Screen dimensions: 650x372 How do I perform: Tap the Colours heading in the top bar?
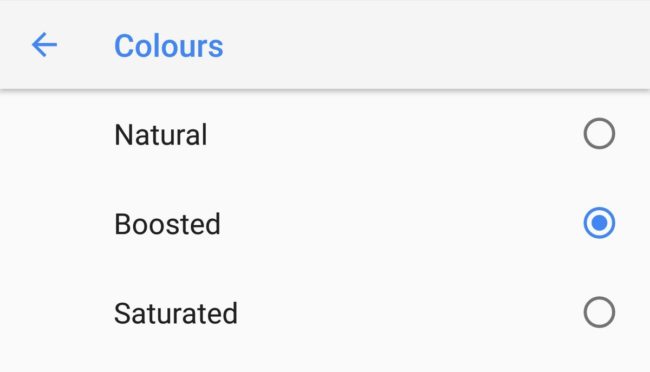[169, 46]
